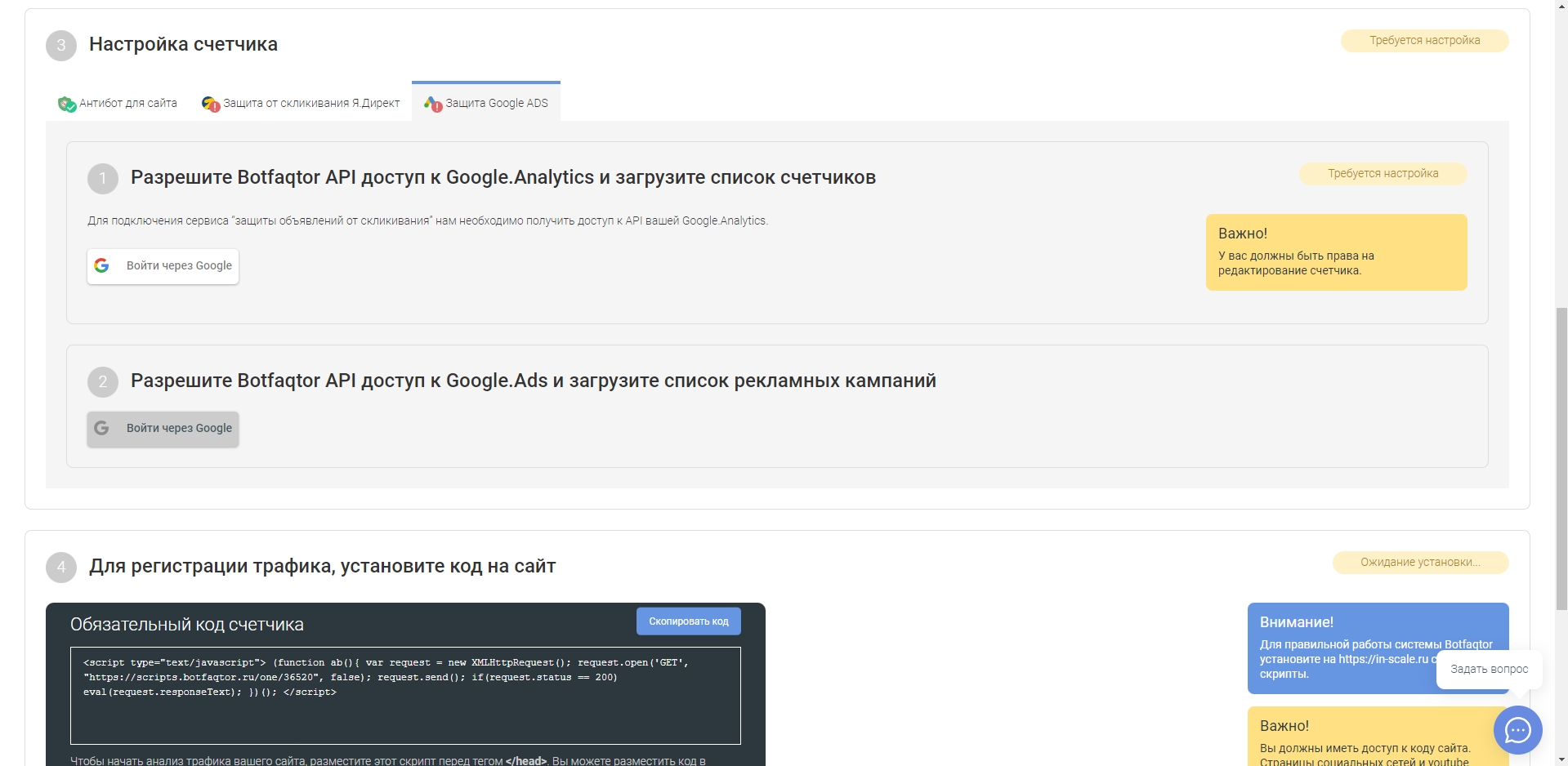Image resolution: width=1568 pixels, height=766 pixels.
Task: Click the grey Google logo in Ads step
Action: coord(101,428)
